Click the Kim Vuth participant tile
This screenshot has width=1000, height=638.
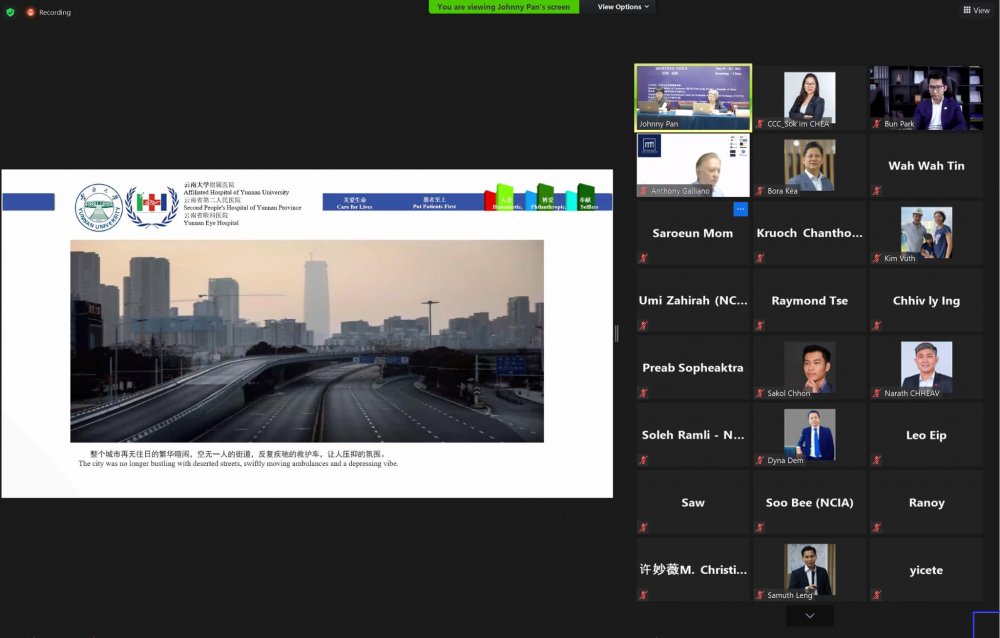(x=926, y=232)
